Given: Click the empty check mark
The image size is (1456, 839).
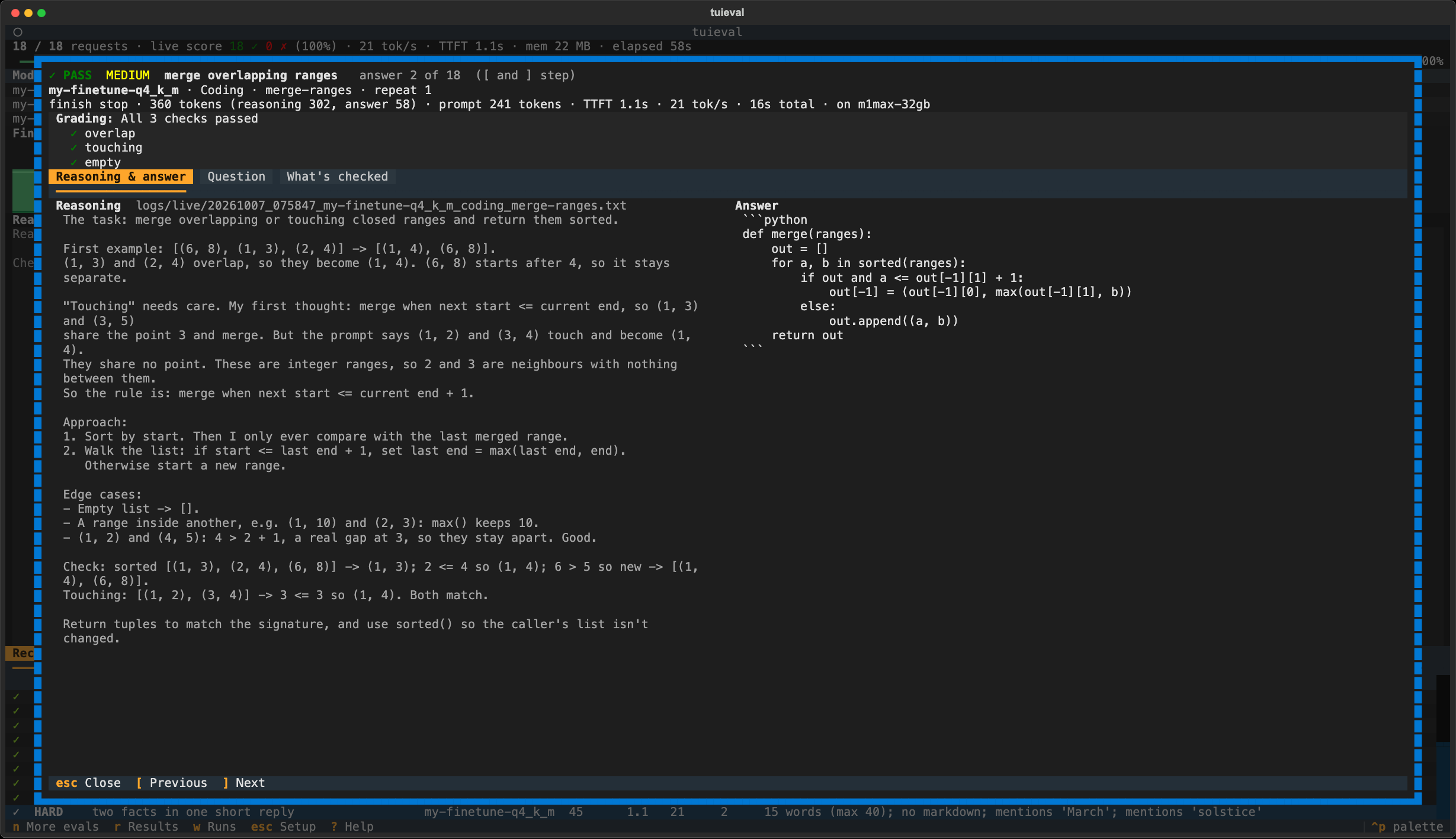Looking at the screenshot, I should click(x=73, y=162).
